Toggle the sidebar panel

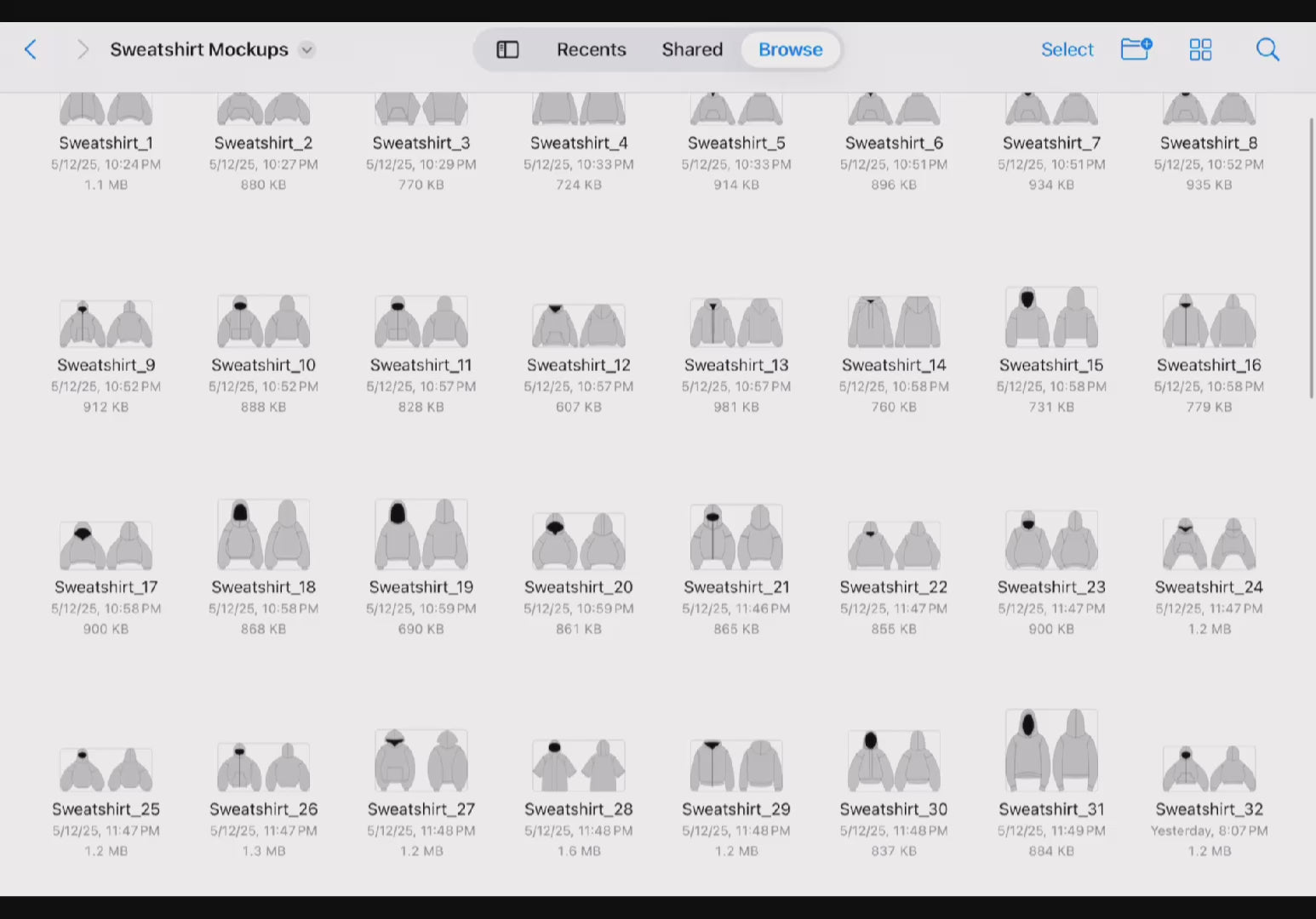[x=507, y=49]
